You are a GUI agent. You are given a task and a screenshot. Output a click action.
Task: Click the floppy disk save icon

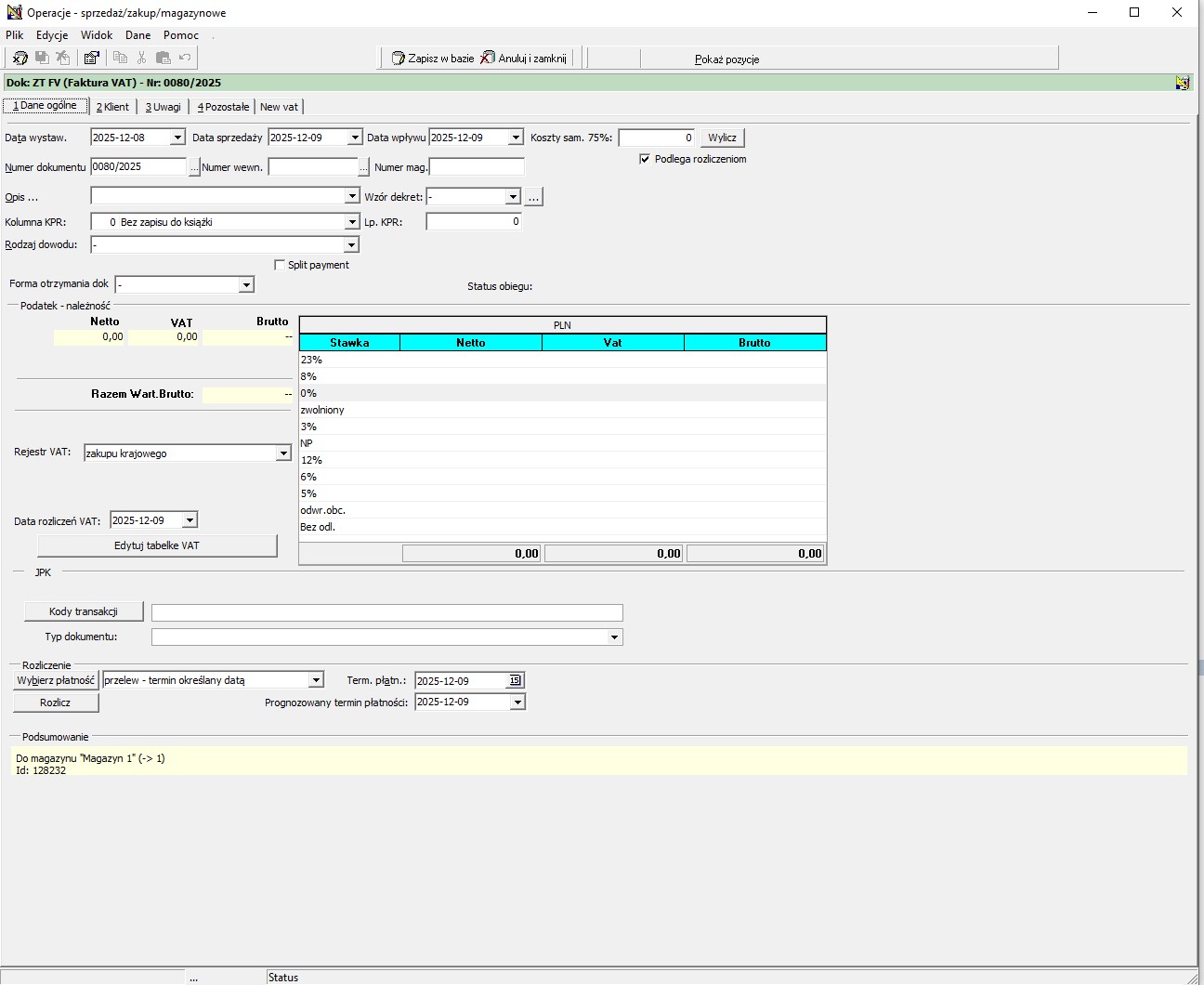click(42, 58)
